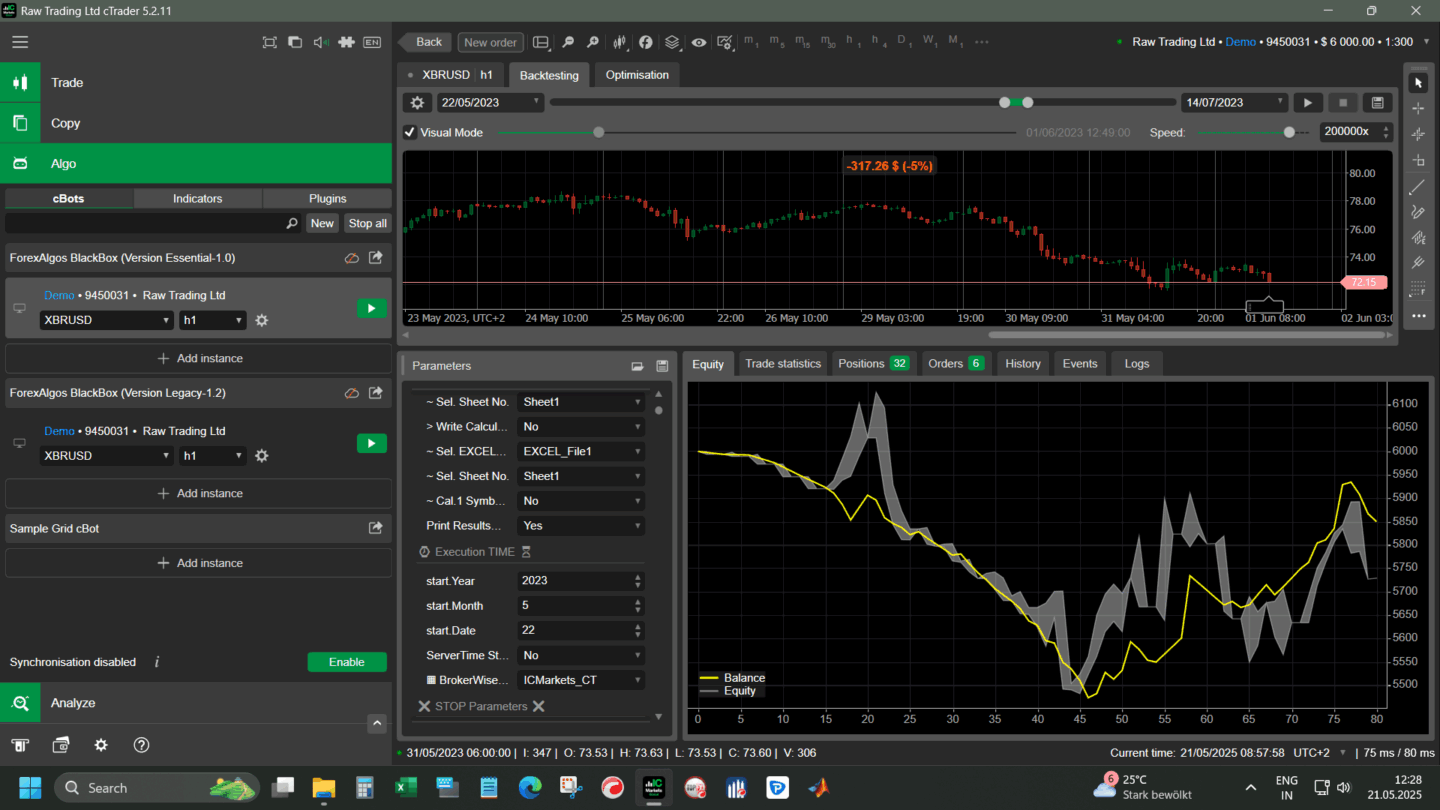Switch to the Optimisation tab

[x=637, y=75]
